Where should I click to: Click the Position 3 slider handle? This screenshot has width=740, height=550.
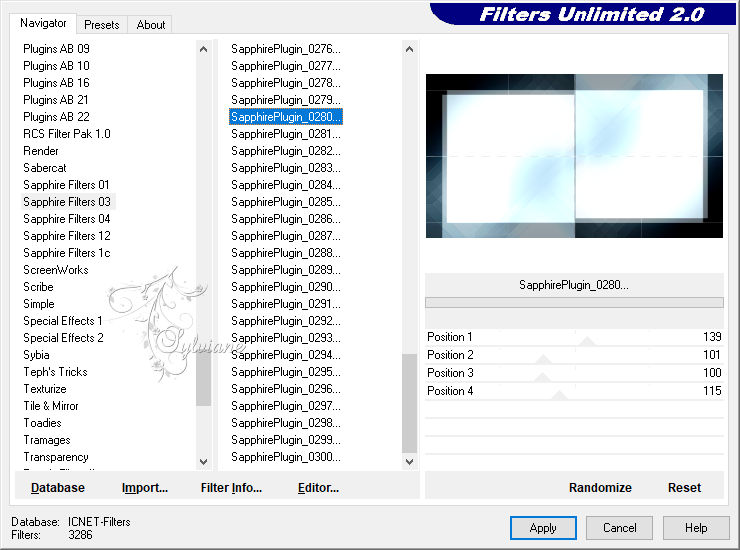click(x=542, y=377)
